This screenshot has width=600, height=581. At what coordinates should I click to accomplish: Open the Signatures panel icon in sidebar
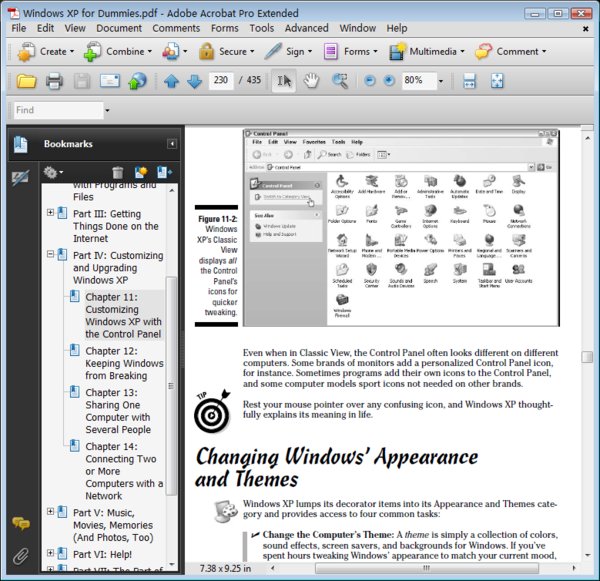point(20,178)
